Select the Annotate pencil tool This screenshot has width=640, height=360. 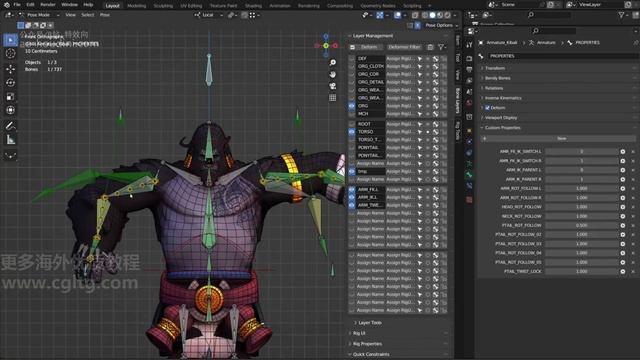(11, 126)
